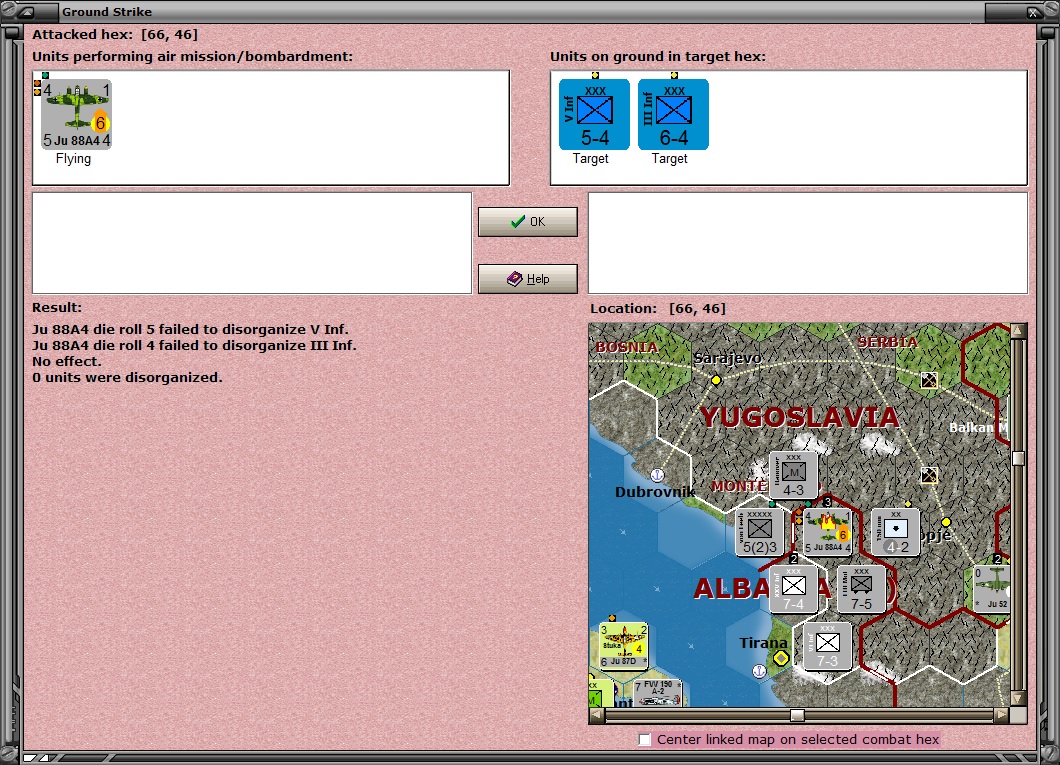Click the Dubrovnik name on the map
Viewport: 1060px width, 765px height.
(654, 491)
